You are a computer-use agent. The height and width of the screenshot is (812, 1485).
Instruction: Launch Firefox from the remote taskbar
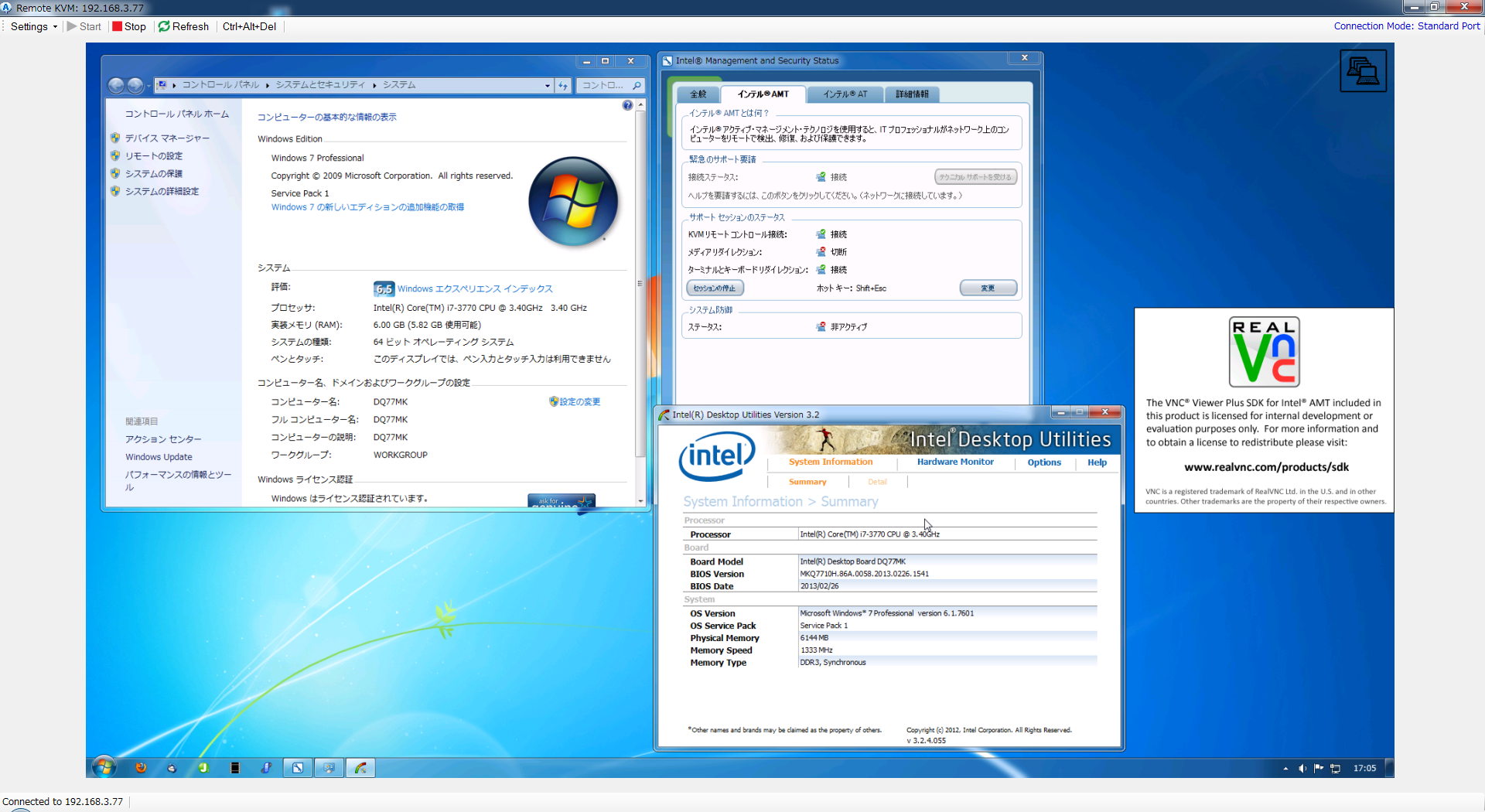[x=141, y=768]
